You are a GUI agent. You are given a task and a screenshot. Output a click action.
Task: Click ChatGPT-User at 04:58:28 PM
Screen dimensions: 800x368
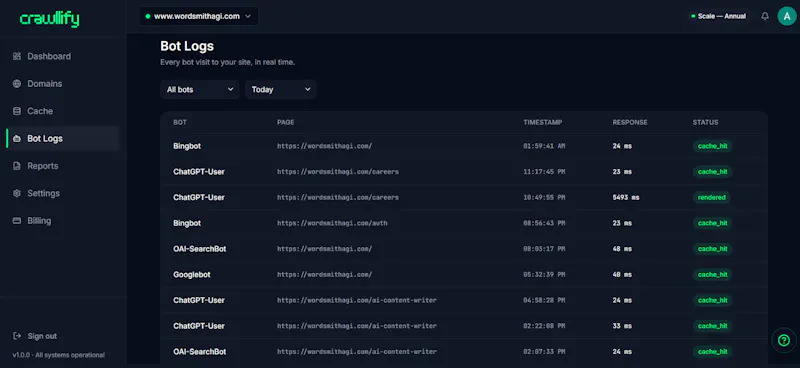click(199, 300)
